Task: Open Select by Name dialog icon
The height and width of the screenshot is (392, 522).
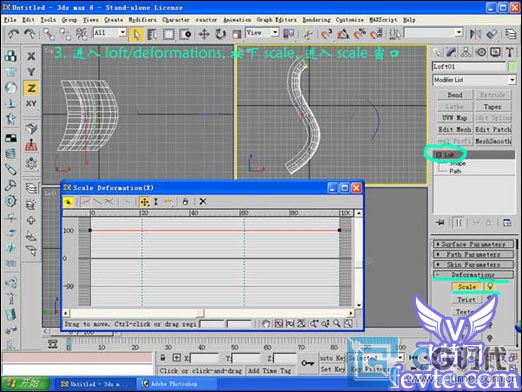Action: [x=152, y=34]
